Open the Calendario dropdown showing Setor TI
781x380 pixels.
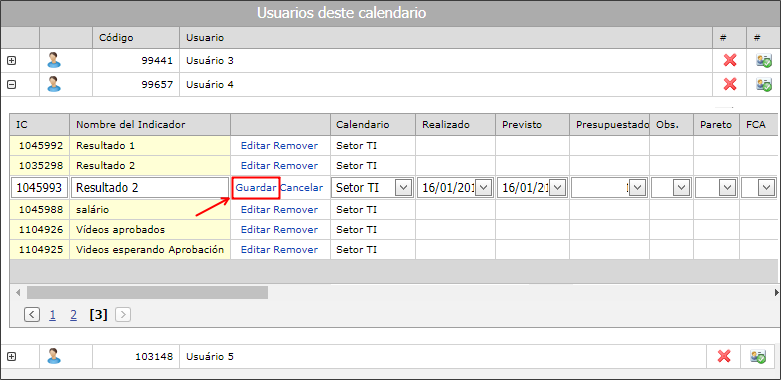click(x=403, y=188)
